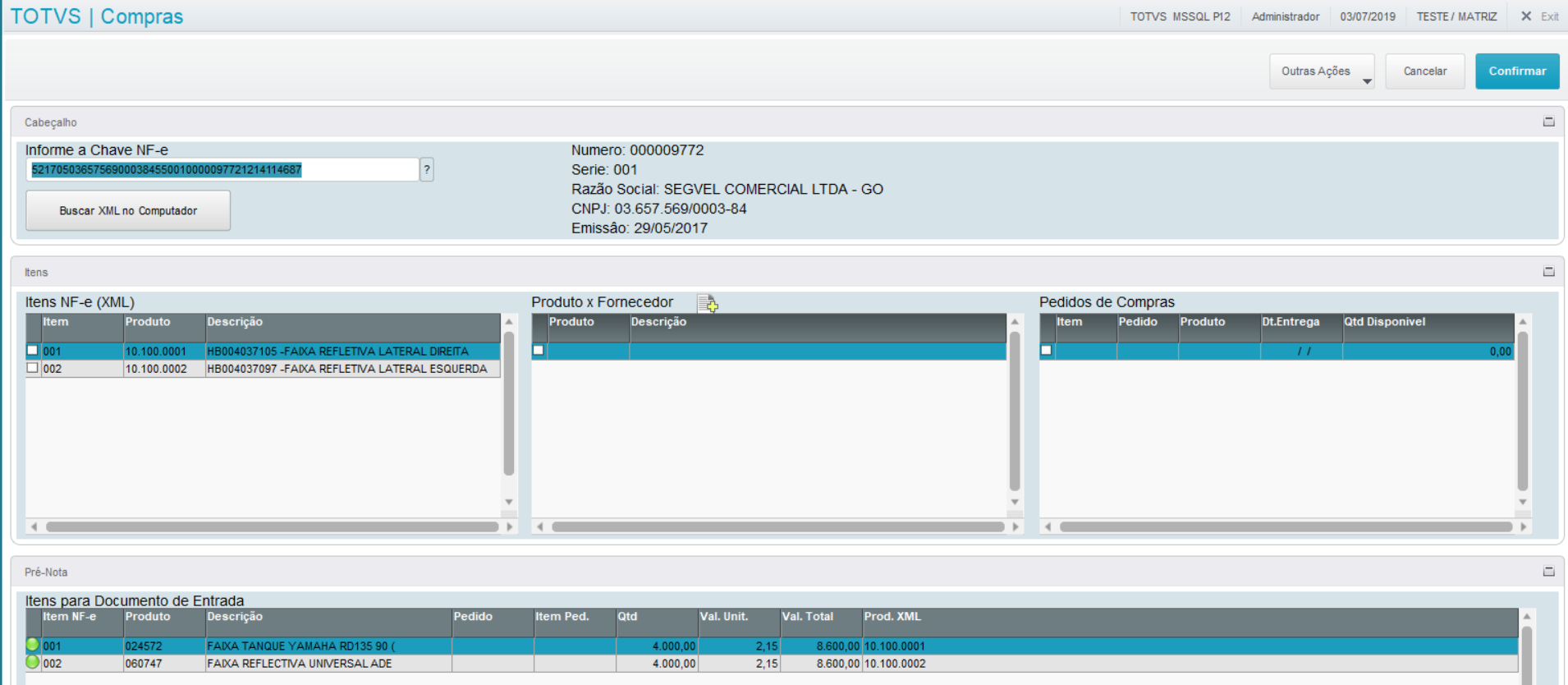Screen dimensions: 1568x685
Task: Click the Produto x Fornecedor add-document icon
Action: [708, 303]
